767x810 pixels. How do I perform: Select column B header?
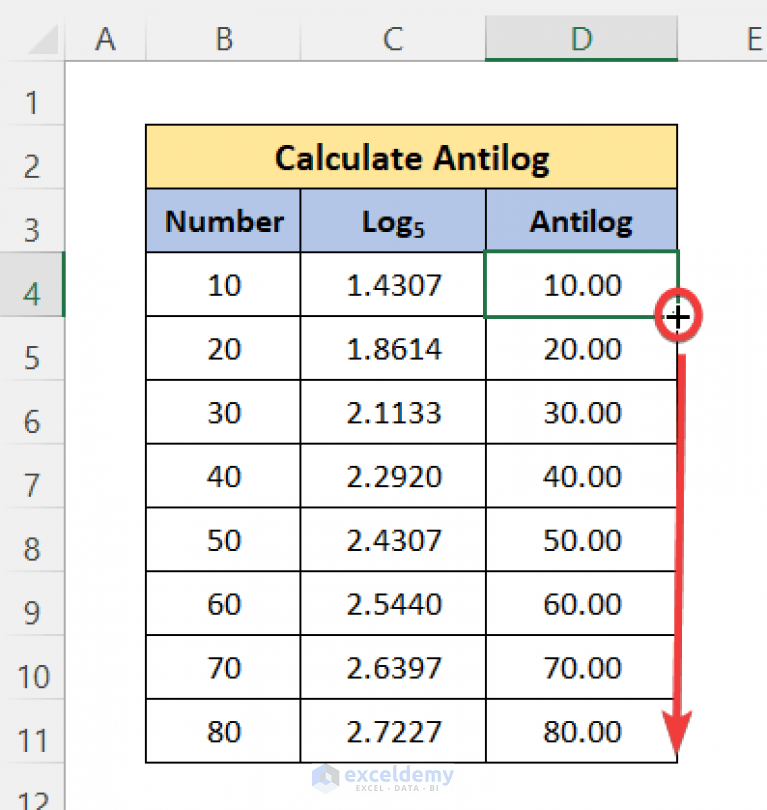click(223, 38)
